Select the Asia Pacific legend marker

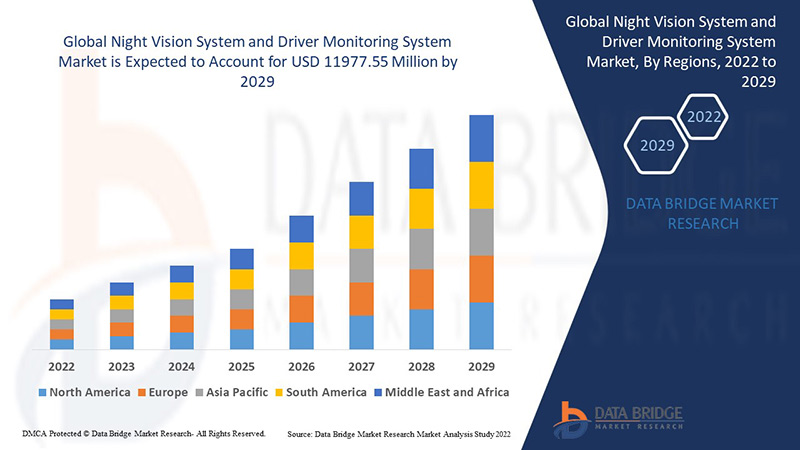[200, 392]
